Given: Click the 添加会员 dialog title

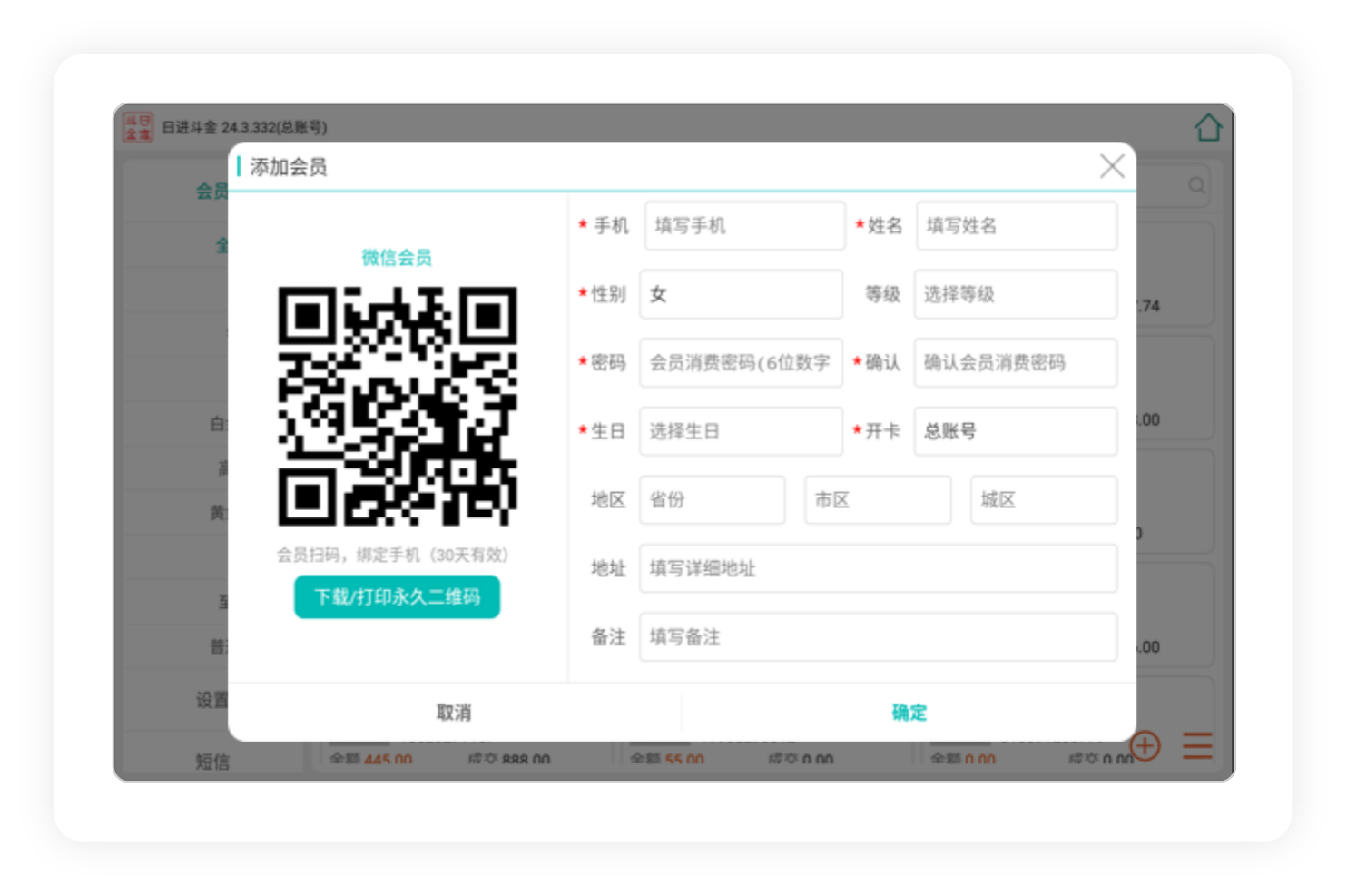Looking at the screenshot, I should pos(289,167).
